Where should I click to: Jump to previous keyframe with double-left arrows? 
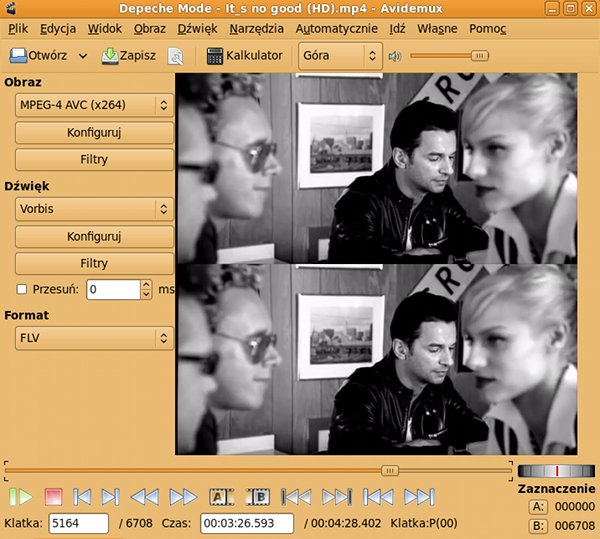[x=145, y=497]
